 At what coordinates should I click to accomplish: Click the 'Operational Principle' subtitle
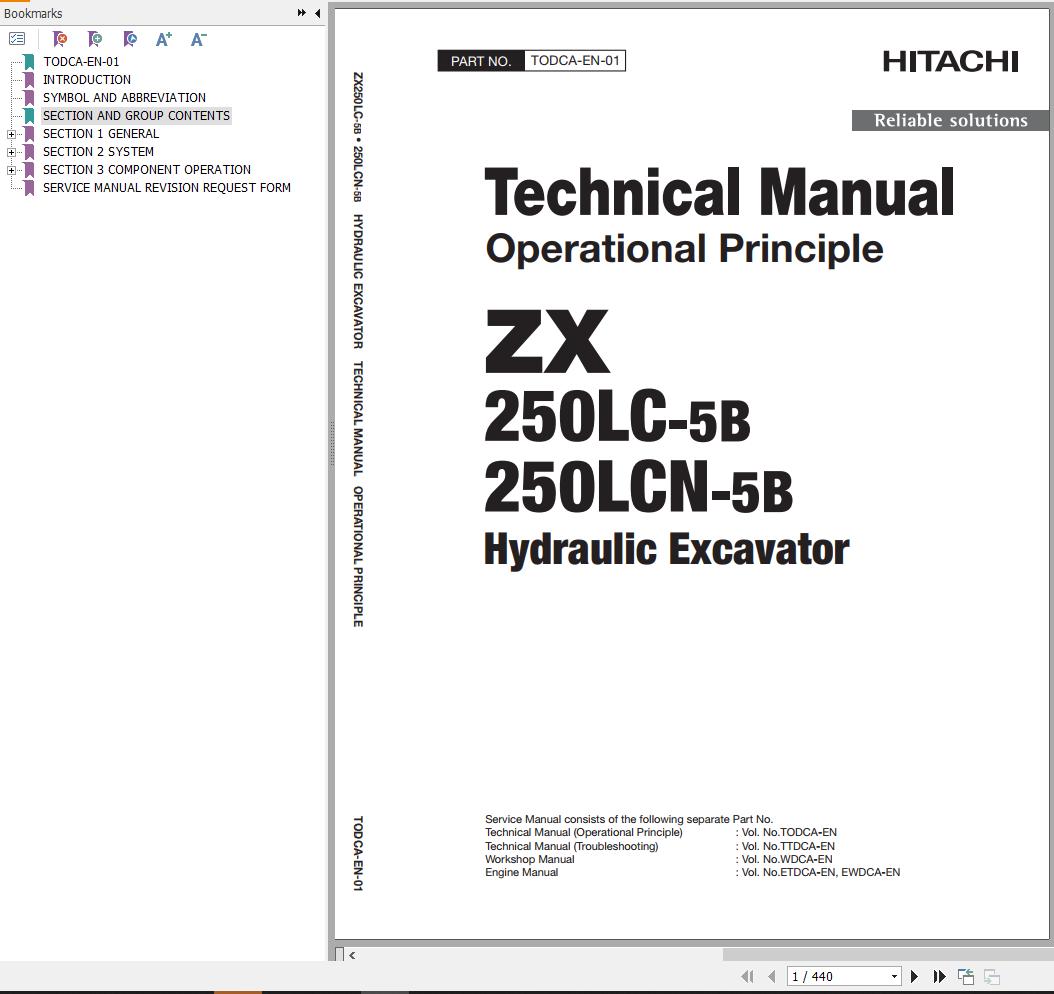[684, 249]
